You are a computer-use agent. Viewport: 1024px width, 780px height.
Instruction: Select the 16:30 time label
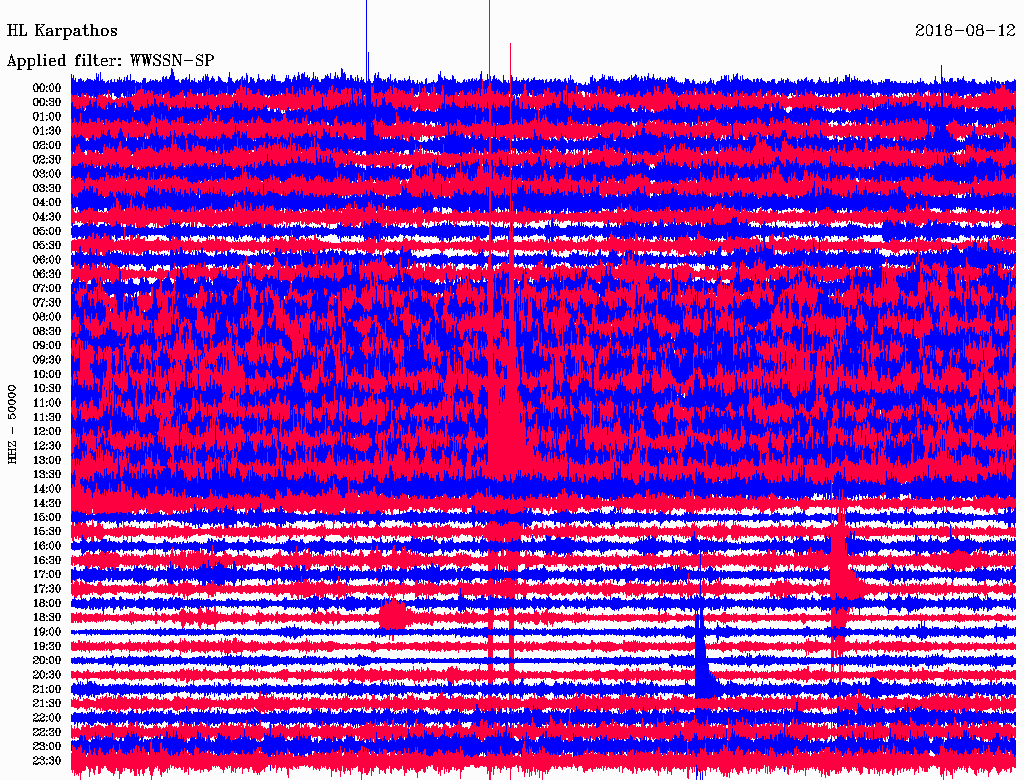coord(47,561)
